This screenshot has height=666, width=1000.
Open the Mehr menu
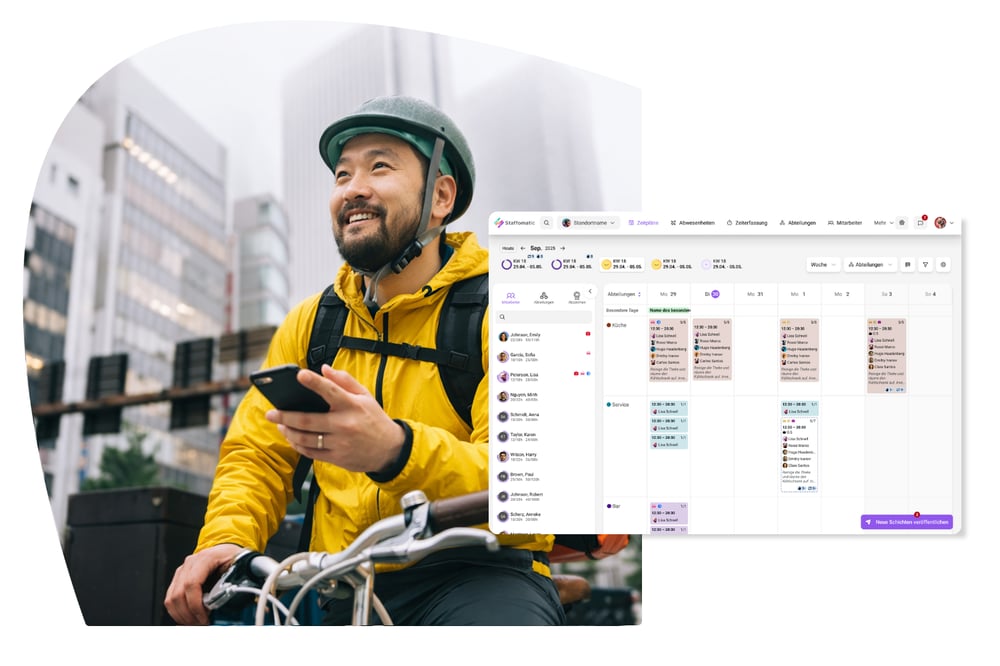click(x=882, y=223)
